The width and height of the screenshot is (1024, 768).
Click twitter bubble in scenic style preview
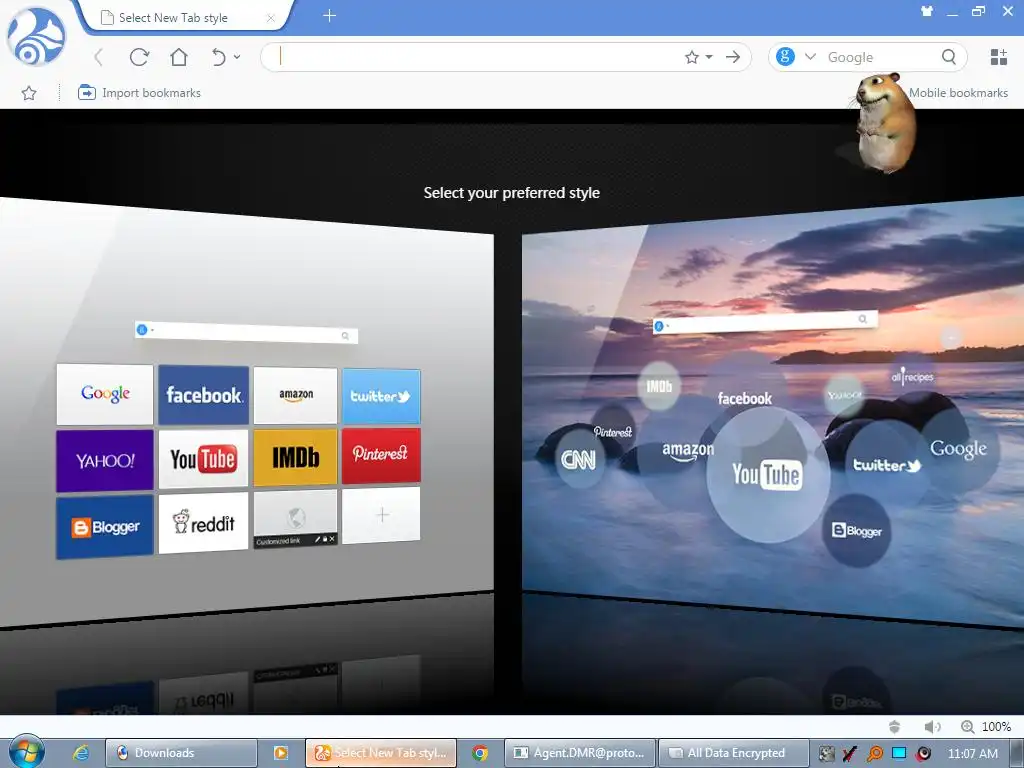coord(886,465)
